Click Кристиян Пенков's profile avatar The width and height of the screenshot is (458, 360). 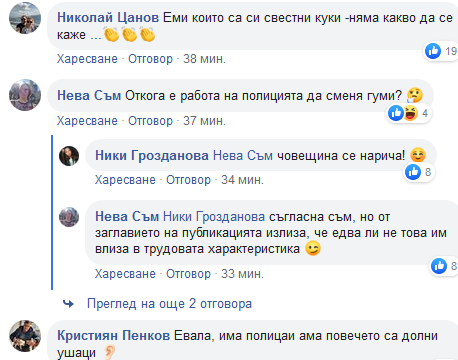tap(25, 336)
